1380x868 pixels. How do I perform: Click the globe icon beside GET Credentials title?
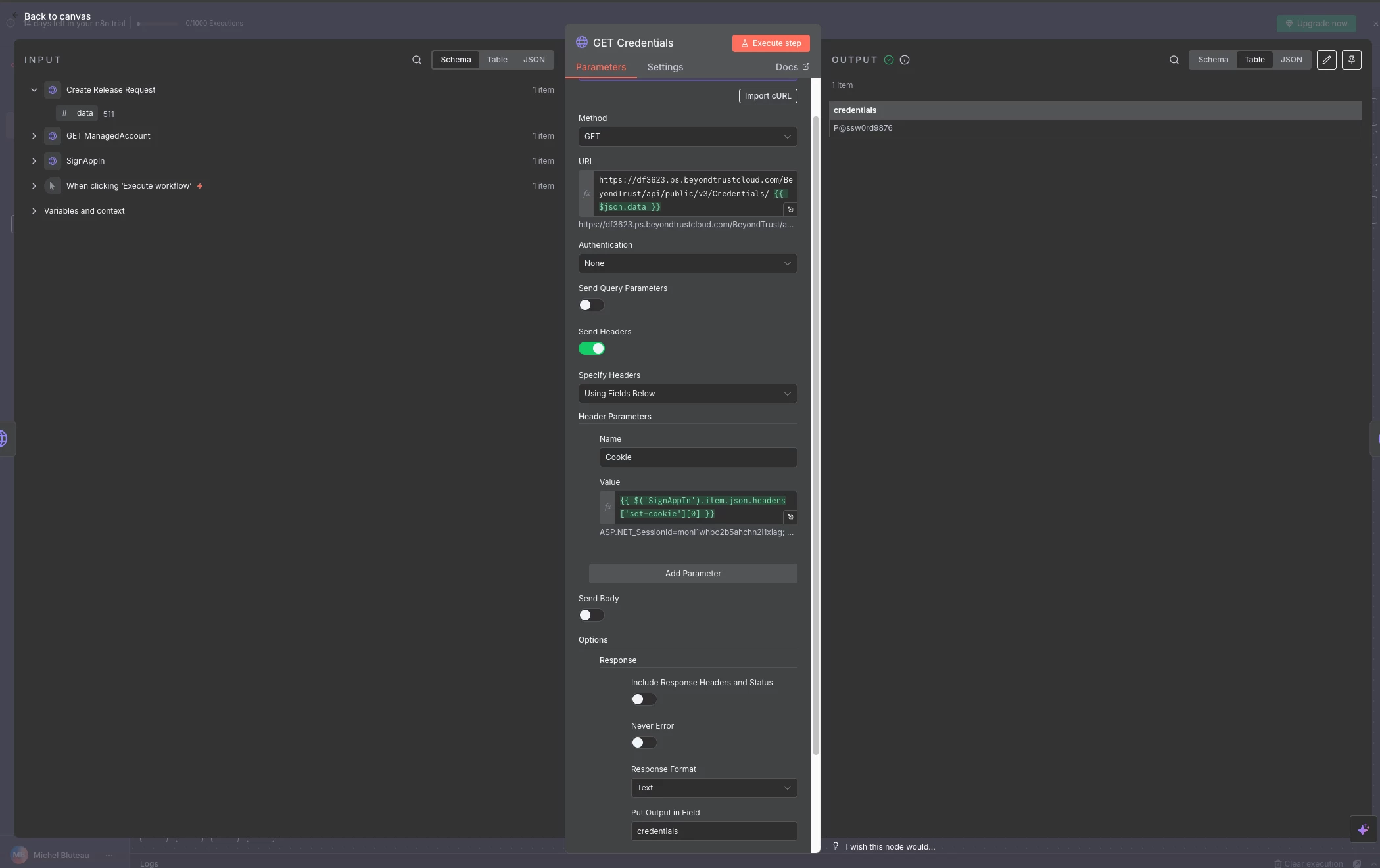[582, 43]
